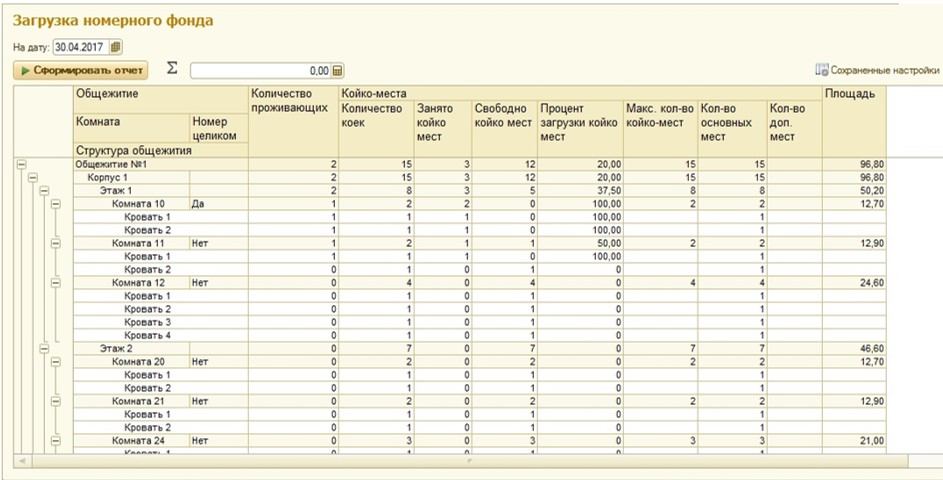Collapse the Комната 21 rows
Viewport: 943px width, 480px height.
55,400
